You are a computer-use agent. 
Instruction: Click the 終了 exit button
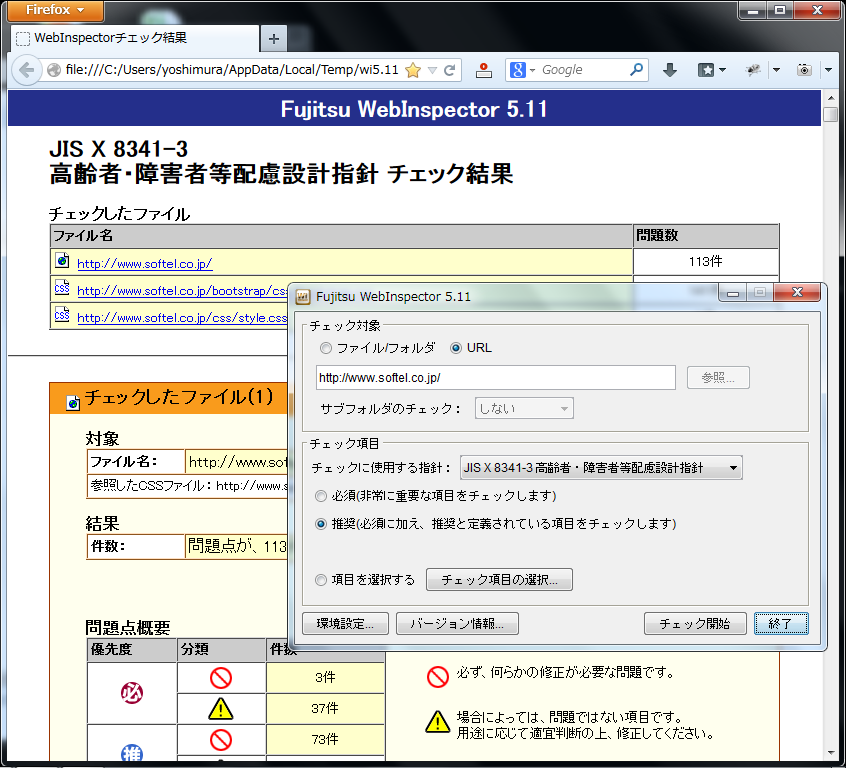click(781, 623)
